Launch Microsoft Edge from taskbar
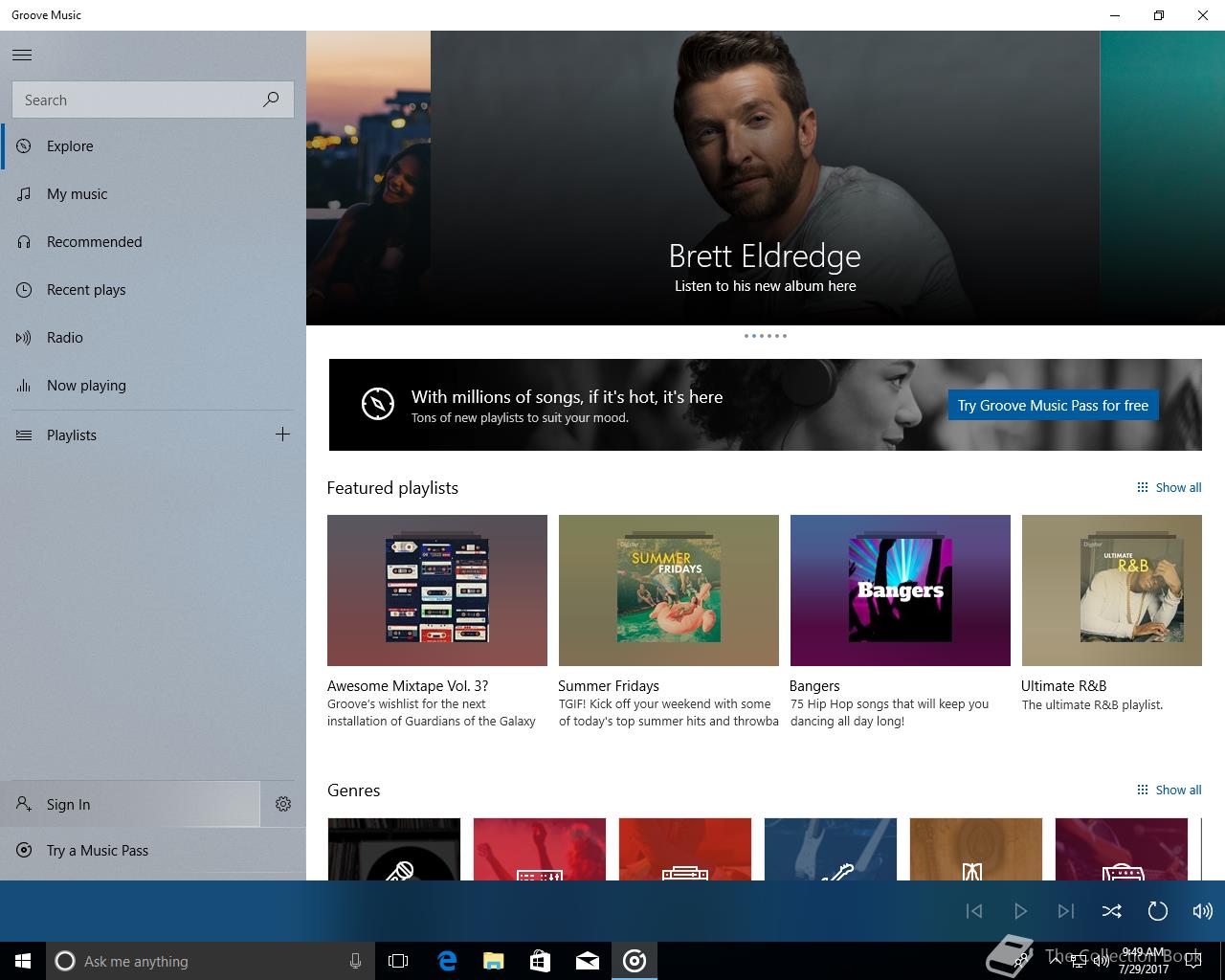This screenshot has height=980, width=1225. 447,961
